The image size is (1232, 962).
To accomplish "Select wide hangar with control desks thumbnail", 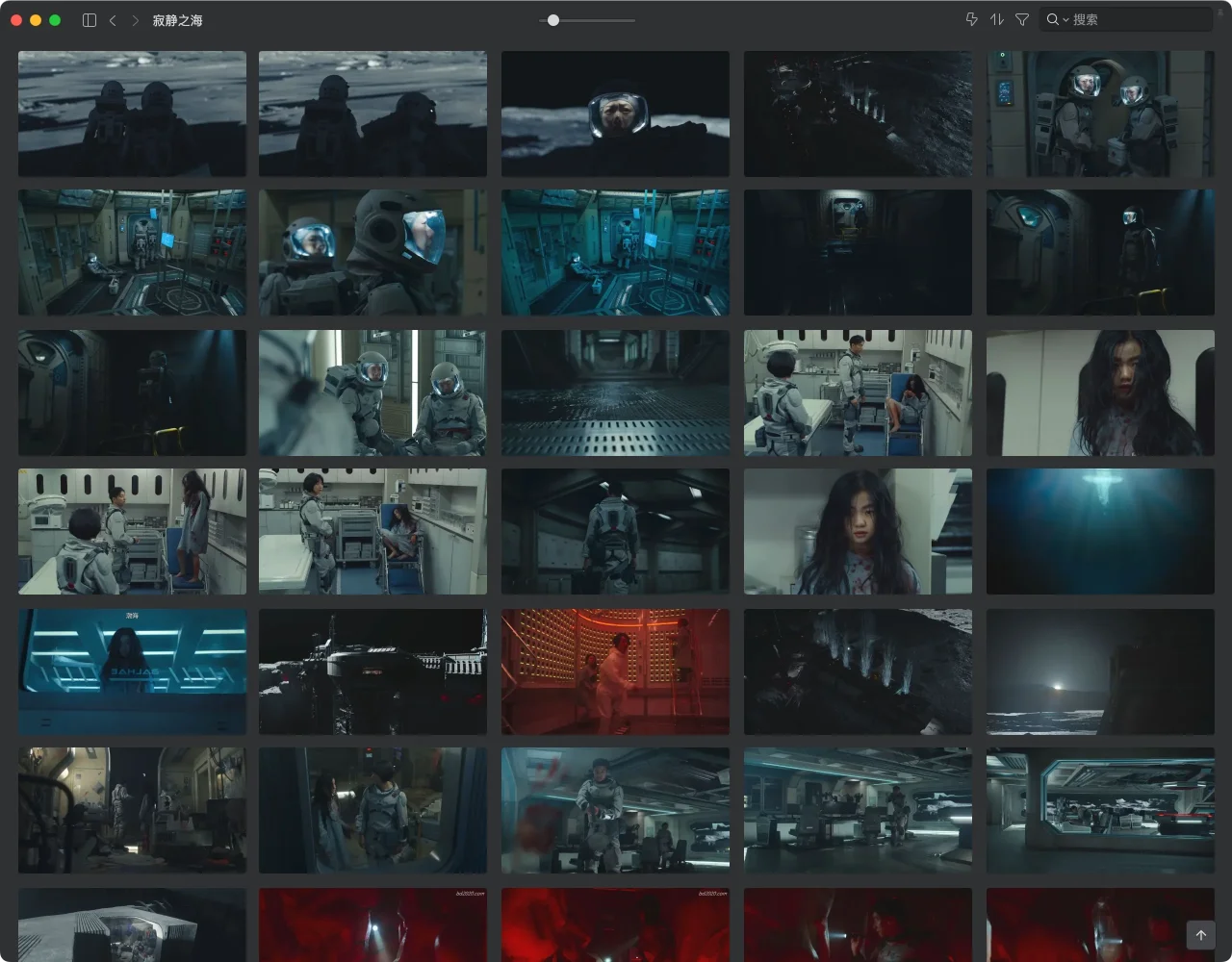I will point(858,811).
